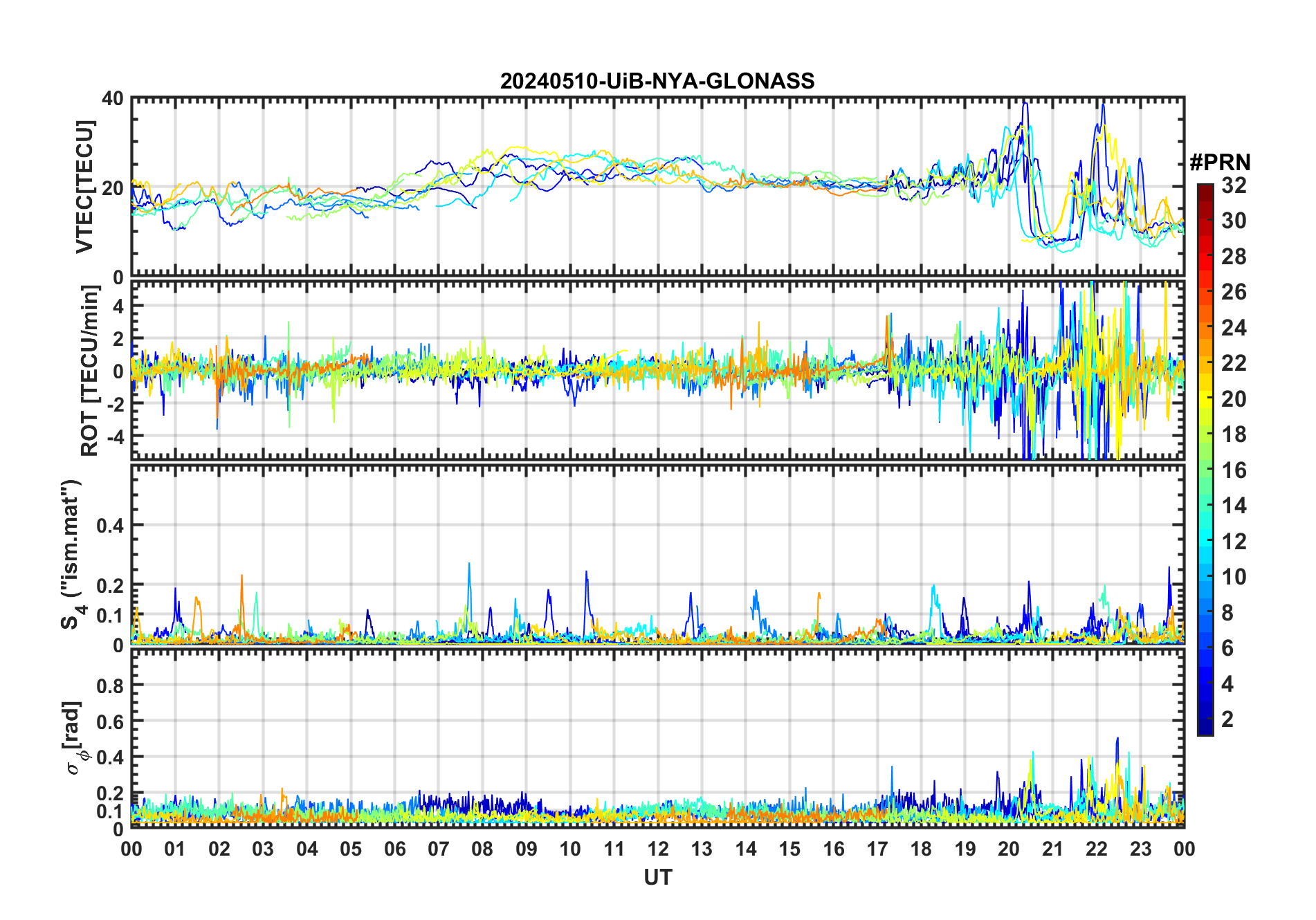Click colorbar tick label 18

(1234, 434)
